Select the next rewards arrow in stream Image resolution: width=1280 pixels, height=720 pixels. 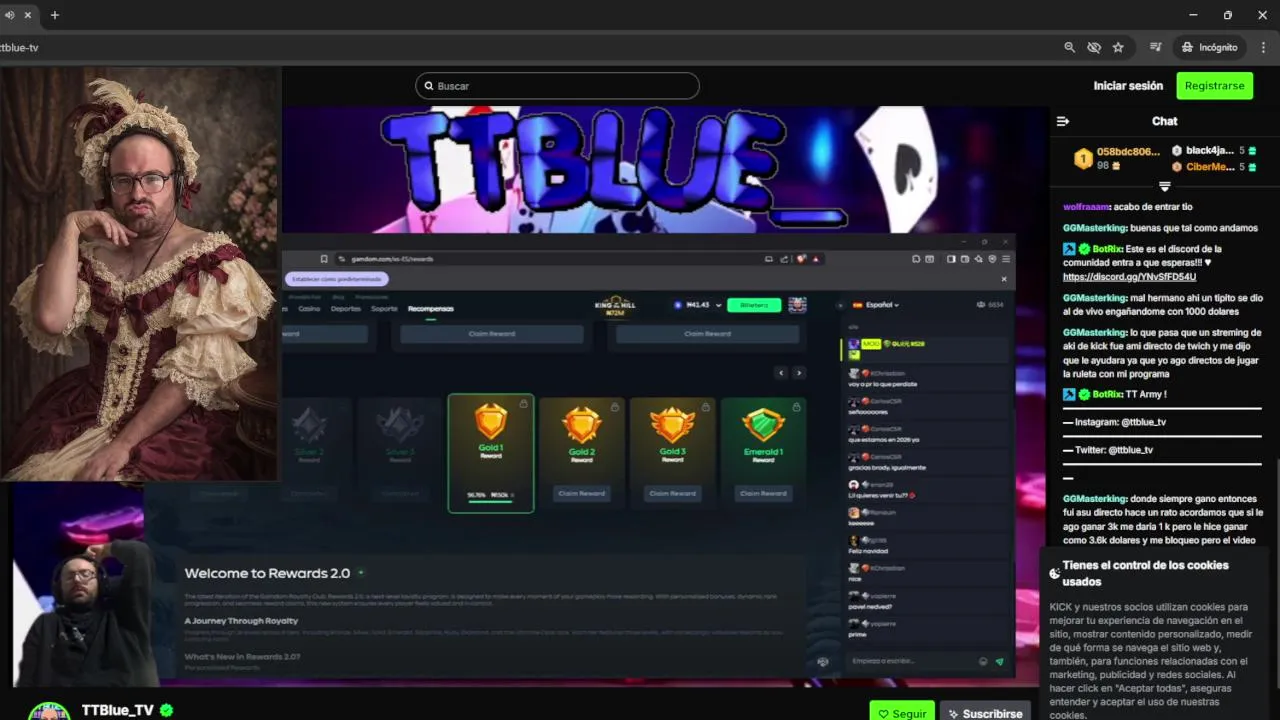798,373
